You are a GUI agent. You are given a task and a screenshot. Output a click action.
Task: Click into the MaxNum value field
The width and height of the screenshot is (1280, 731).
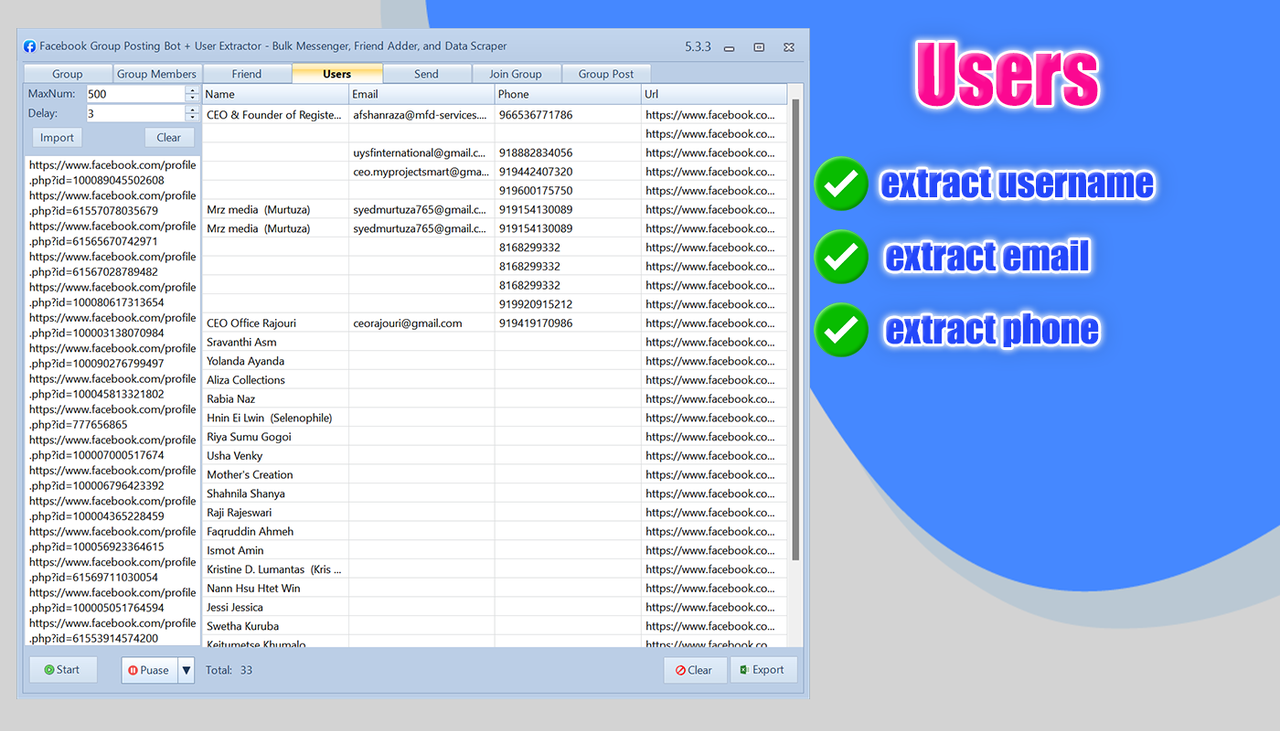click(x=135, y=94)
